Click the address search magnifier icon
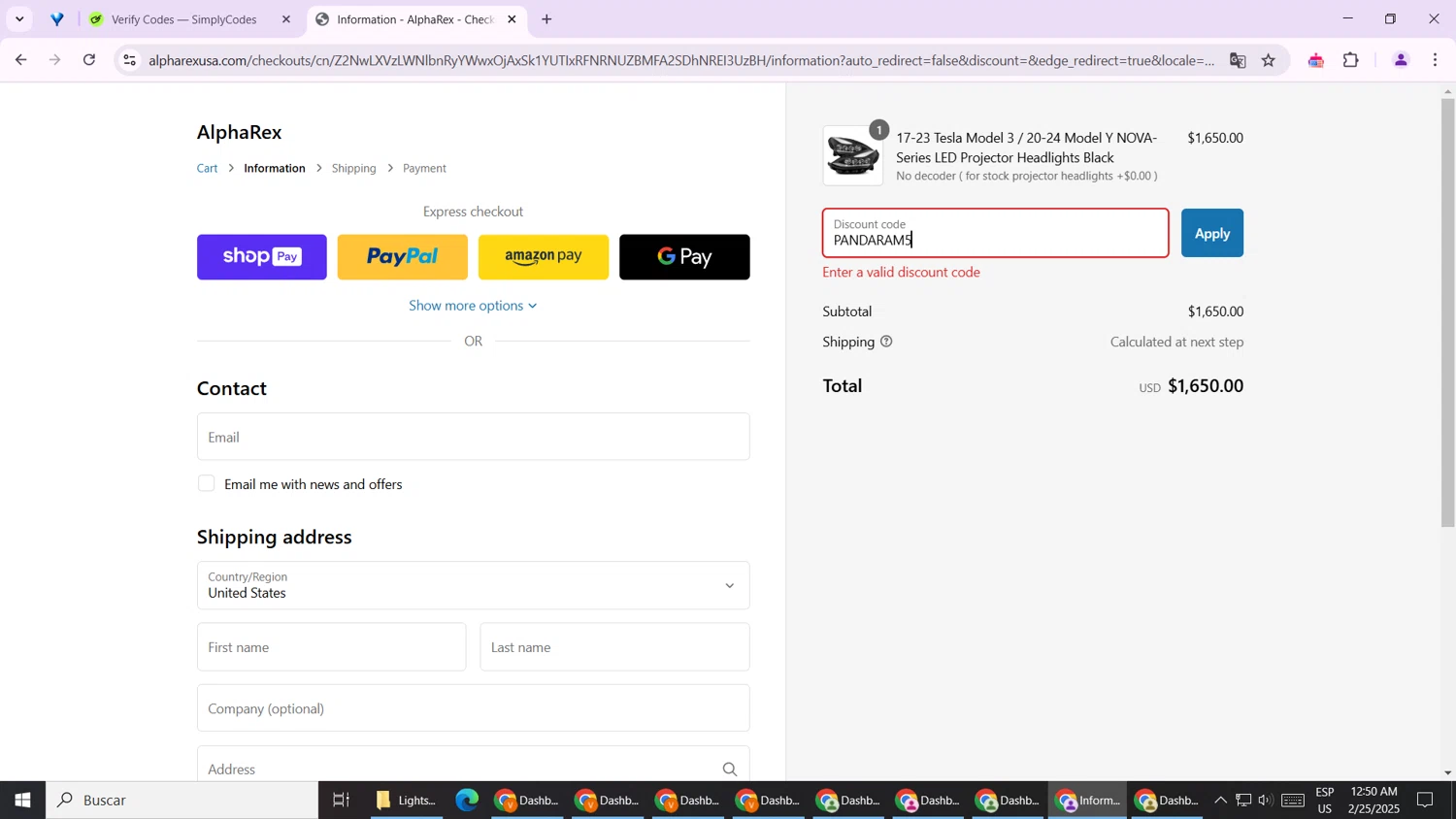The width and height of the screenshot is (1456, 819). (729, 769)
